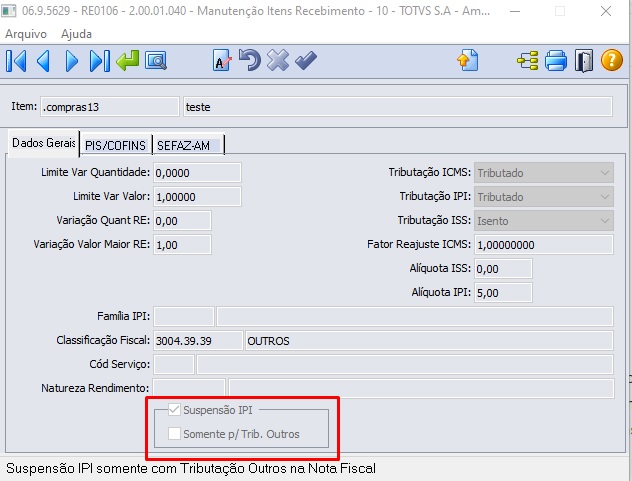Switch to PIS/COFINS tab
This screenshot has height=481, width=632.
point(115,145)
